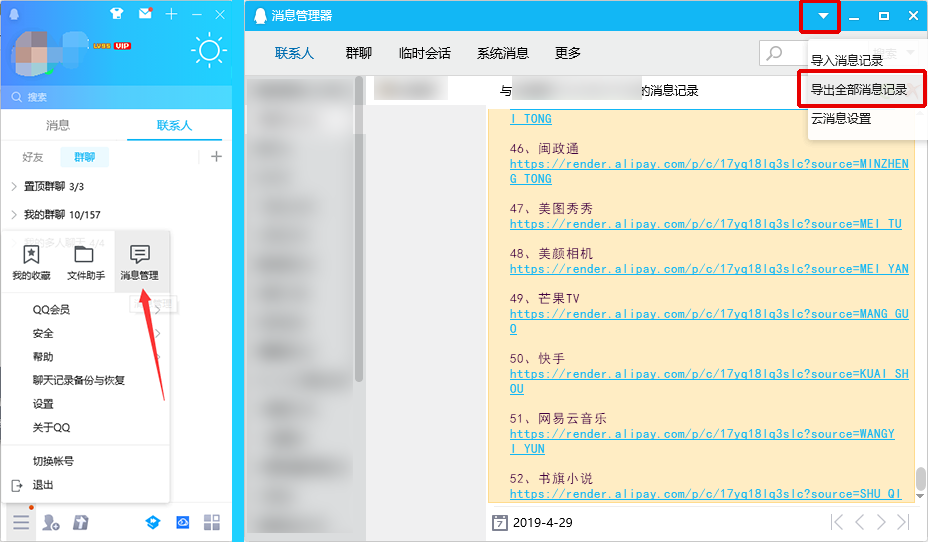This screenshot has height=542, width=928.
Task: Click the upgrade icon in bottom bar
Action: [x=80, y=522]
